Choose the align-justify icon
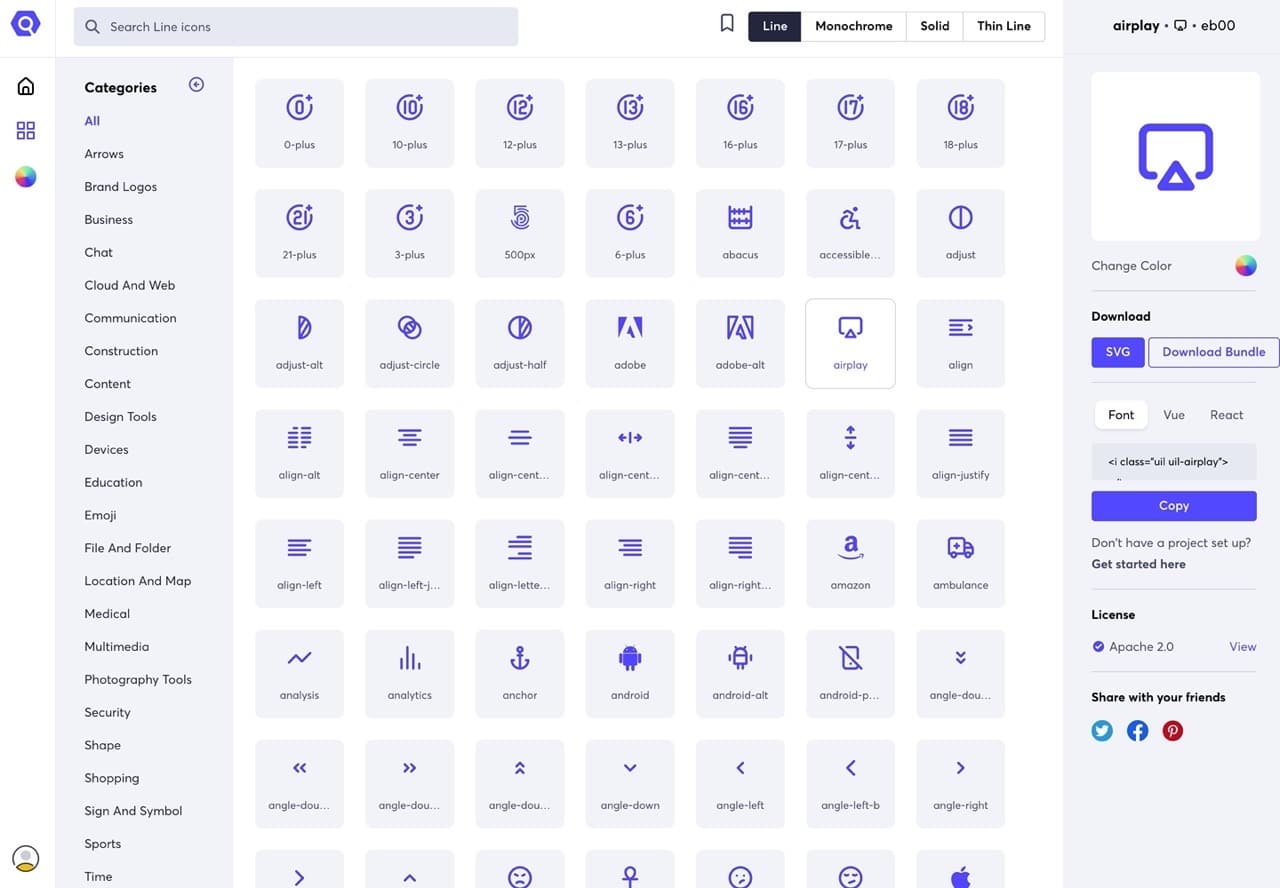 (960, 453)
